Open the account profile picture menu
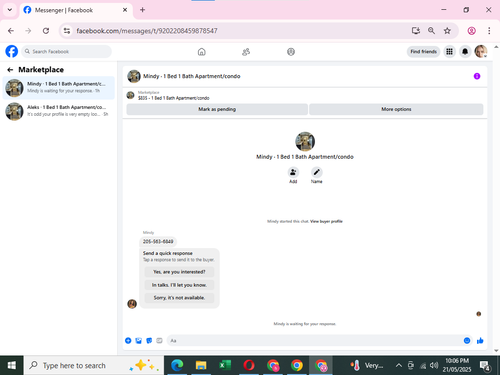 pyautogui.click(x=481, y=51)
